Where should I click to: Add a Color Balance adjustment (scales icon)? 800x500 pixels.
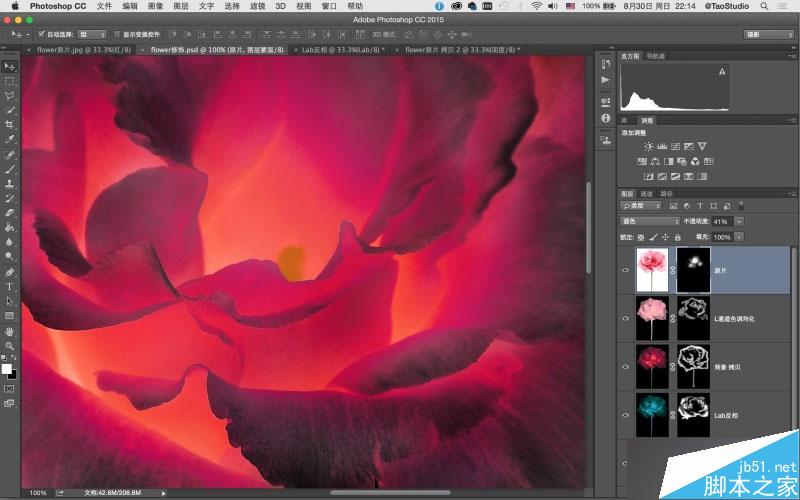click(x=655, y=162)
